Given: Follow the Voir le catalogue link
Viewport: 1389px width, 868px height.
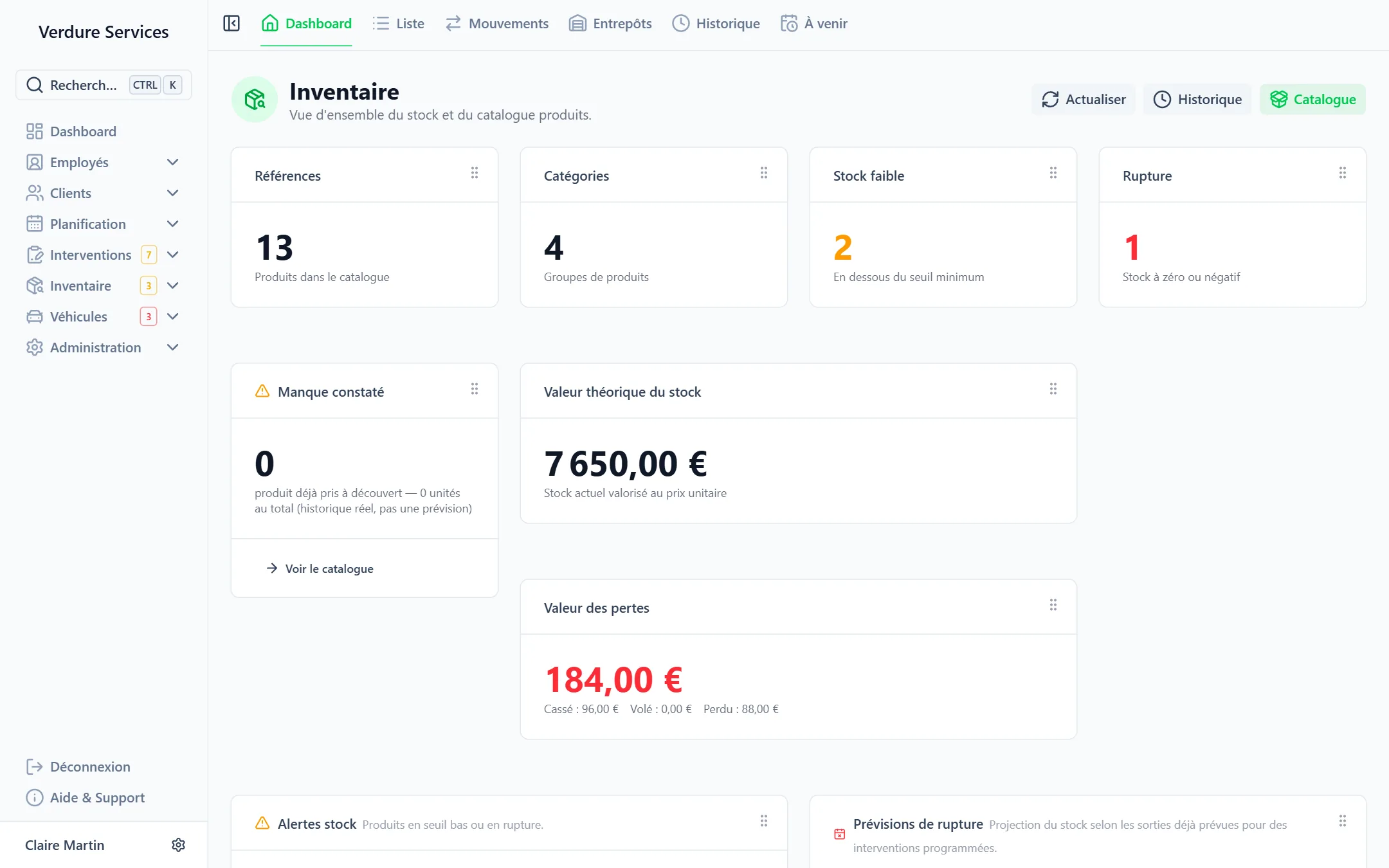Looking at the screenshot, I should click(320, 568).
